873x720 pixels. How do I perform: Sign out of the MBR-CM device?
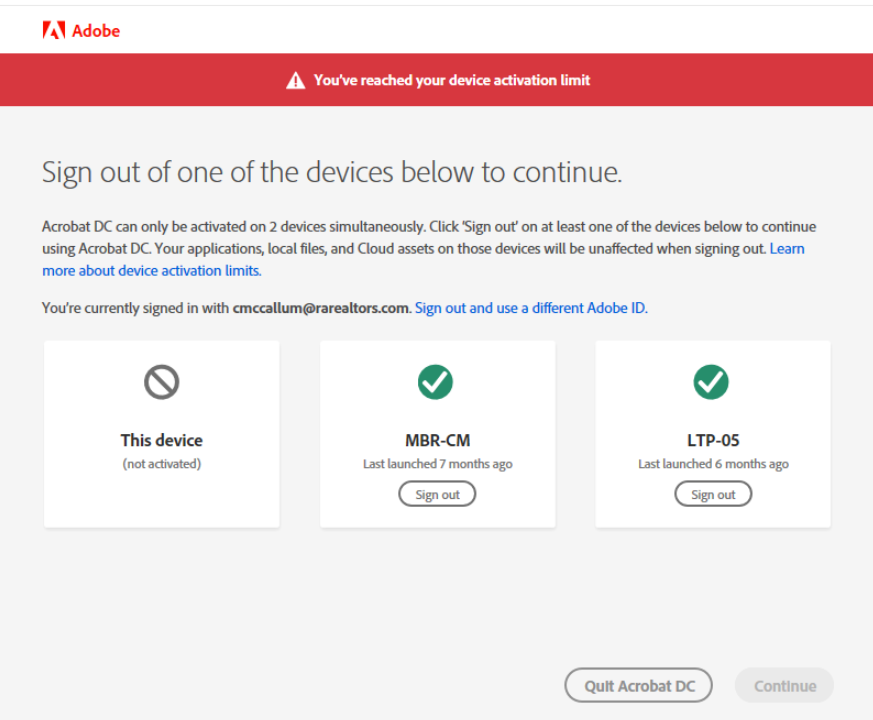(437, 494)
